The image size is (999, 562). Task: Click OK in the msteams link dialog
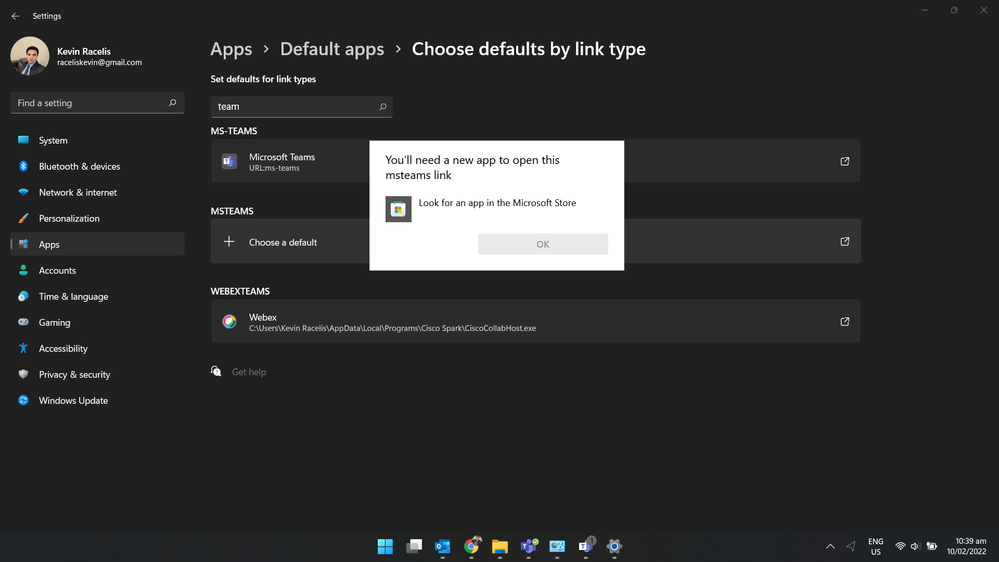pos(543,244)
